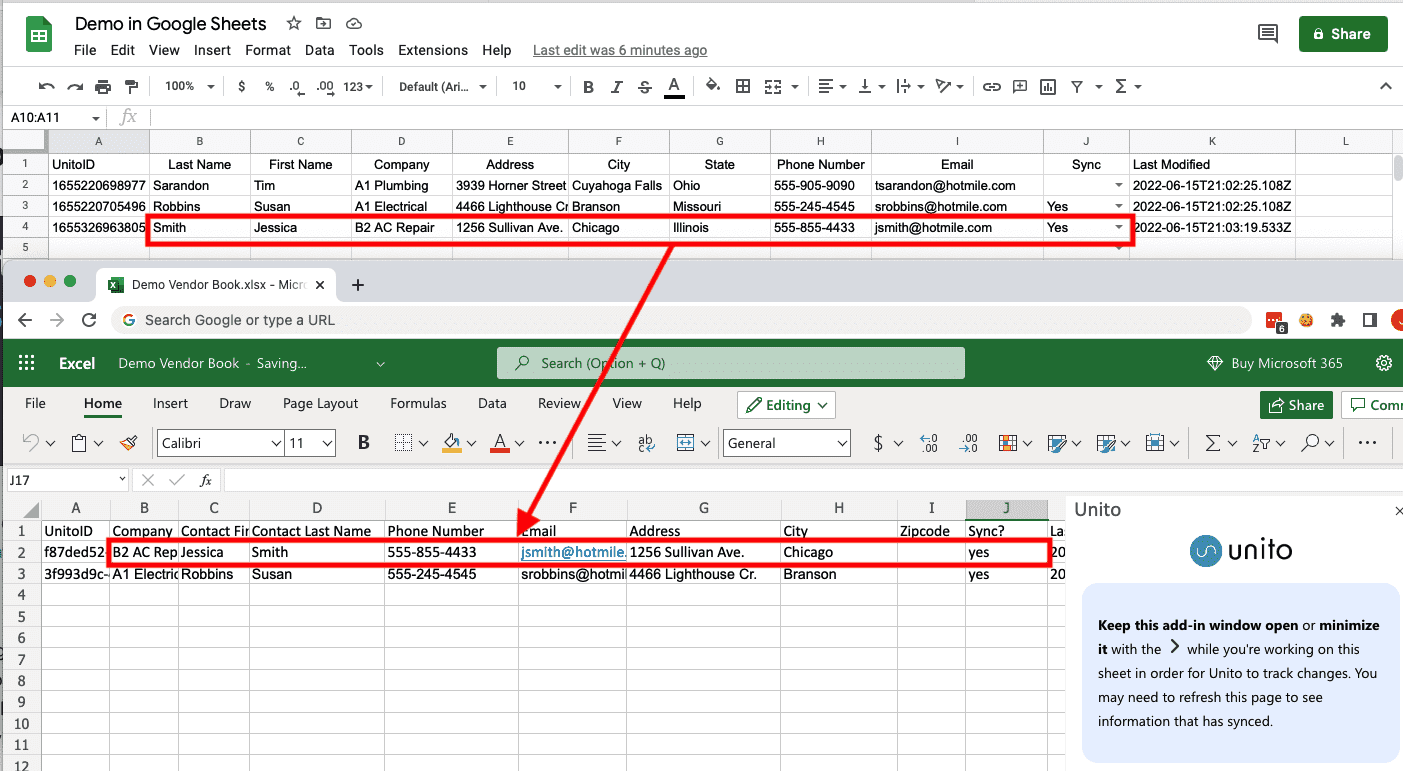The height and width of the screenshot is (771, 1403).
Task: Open the Last edit was 6 minutes ago link
Action: click(620, 50)
